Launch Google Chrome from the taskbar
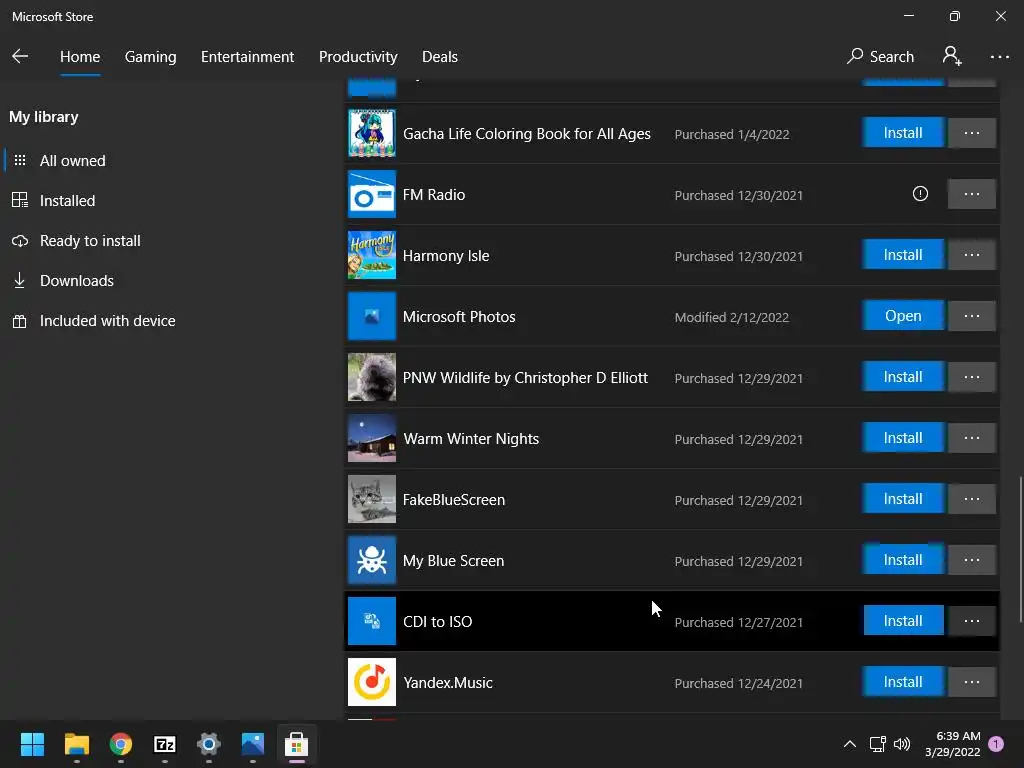Screen dimensions: 1024x768 coord(121,744)
